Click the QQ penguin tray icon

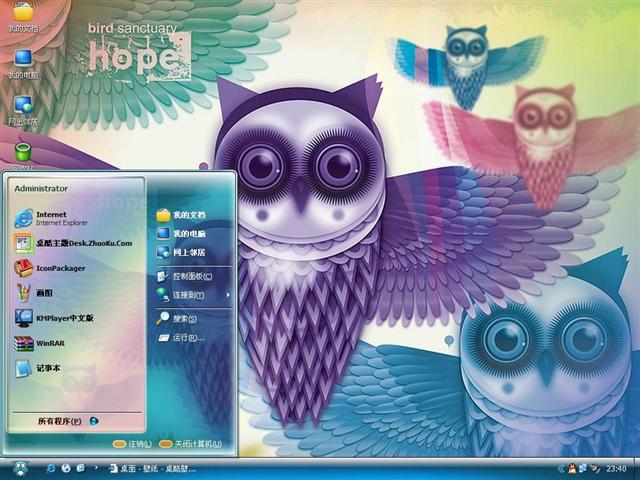(x=571, y=469)
